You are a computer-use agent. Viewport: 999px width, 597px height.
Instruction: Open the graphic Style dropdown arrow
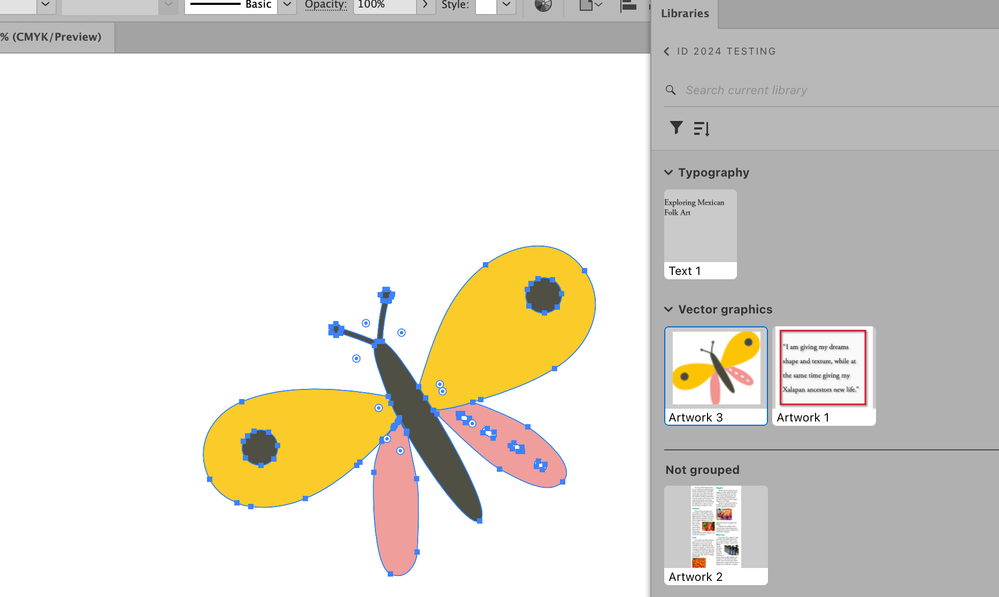(x=506, y=5)
